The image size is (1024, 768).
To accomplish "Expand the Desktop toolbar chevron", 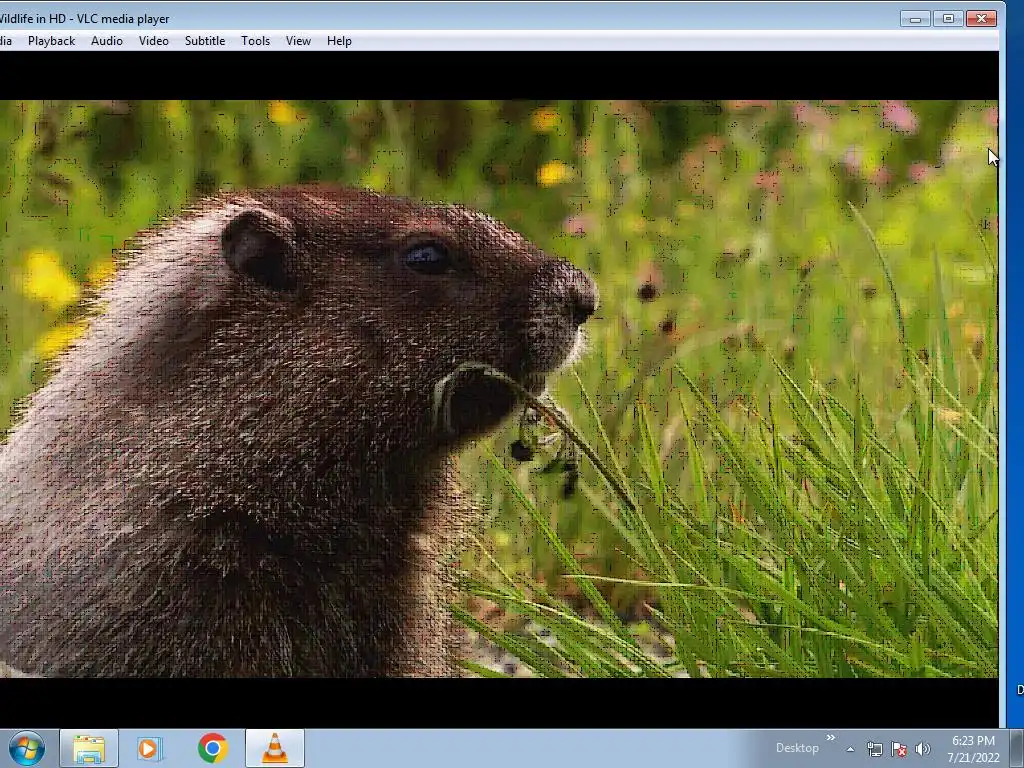I will point(831,738).
